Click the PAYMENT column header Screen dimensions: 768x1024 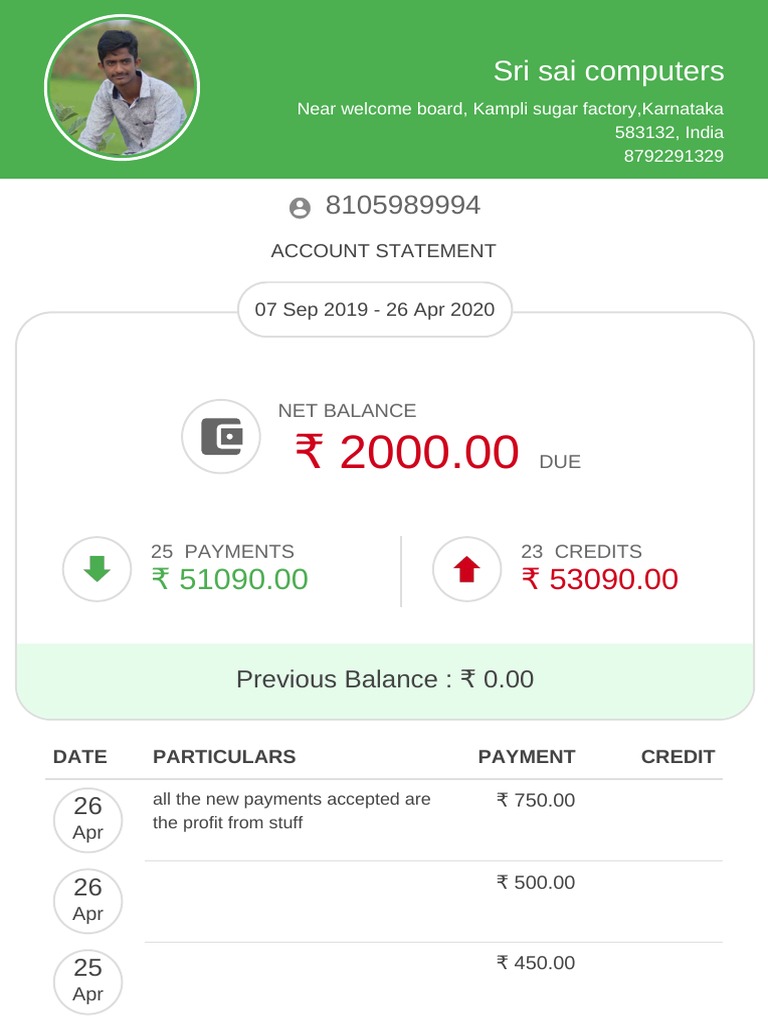(526, 757)
